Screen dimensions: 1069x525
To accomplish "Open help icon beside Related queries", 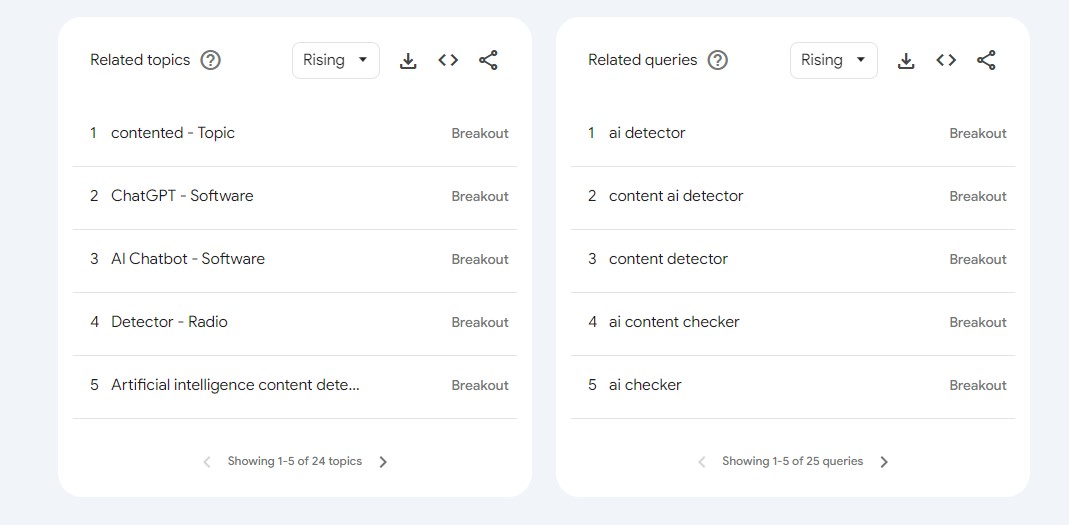I will click(718, 60).
